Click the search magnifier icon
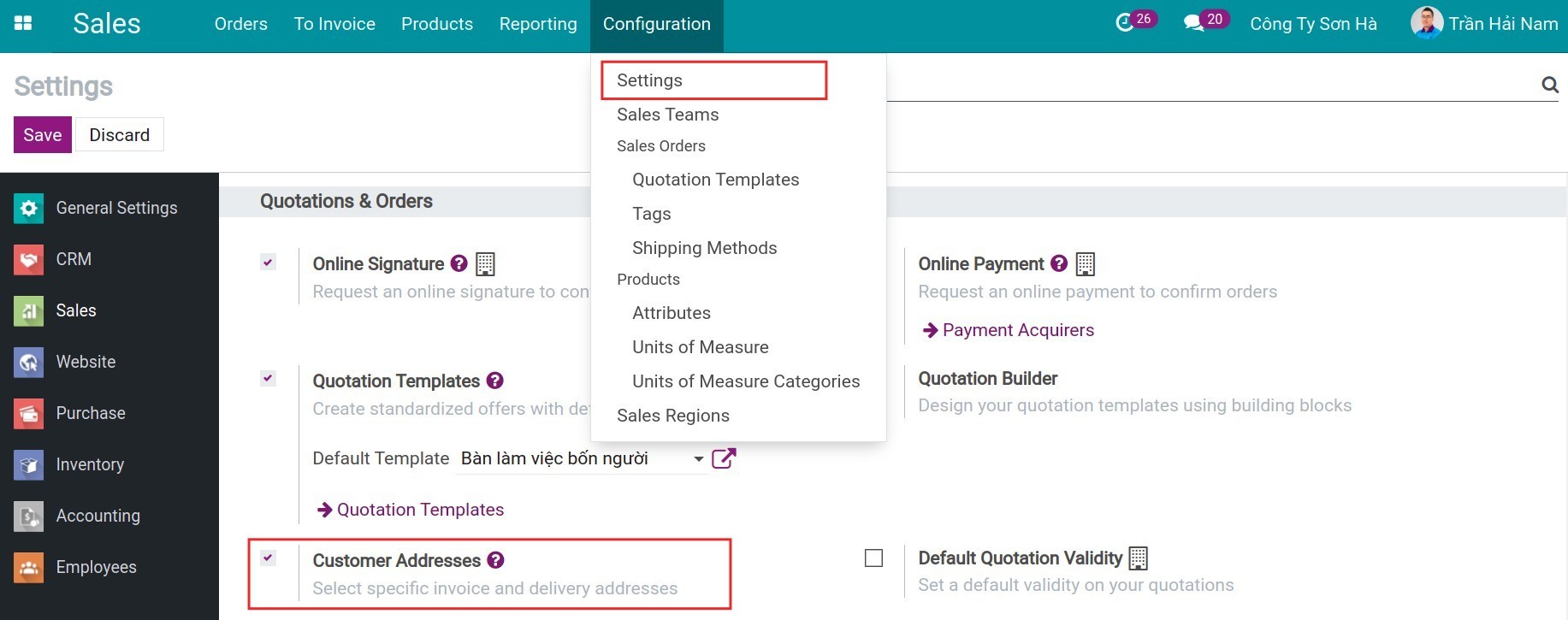This screenshot has width=1568, height=620. click(x=1549, y=85)
